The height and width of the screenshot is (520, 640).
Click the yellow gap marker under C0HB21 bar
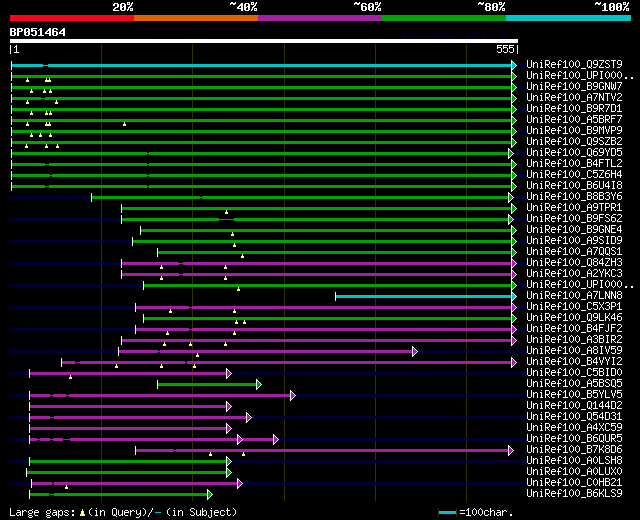click(67, 487)
